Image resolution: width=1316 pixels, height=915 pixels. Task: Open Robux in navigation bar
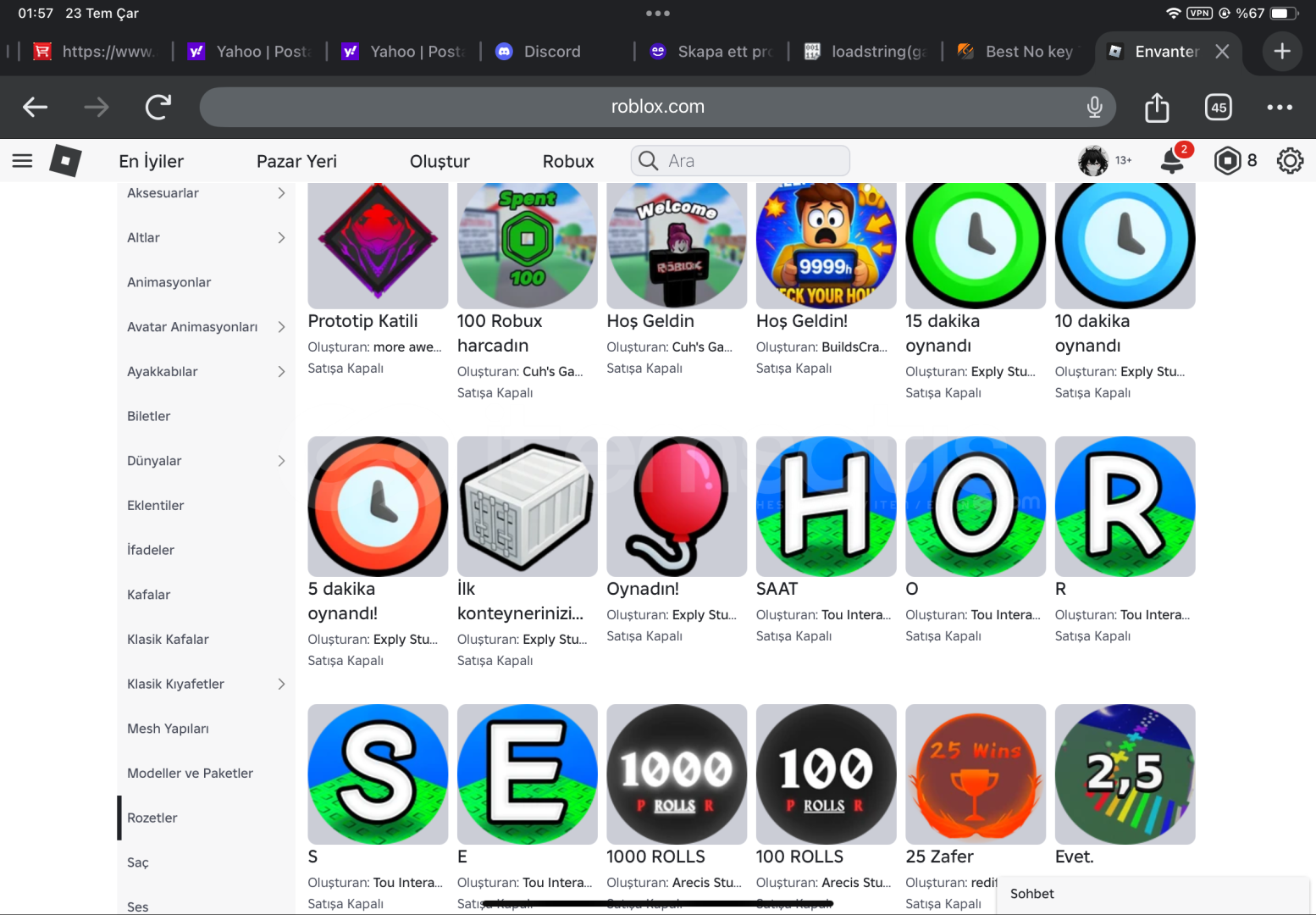pos(568,161)
